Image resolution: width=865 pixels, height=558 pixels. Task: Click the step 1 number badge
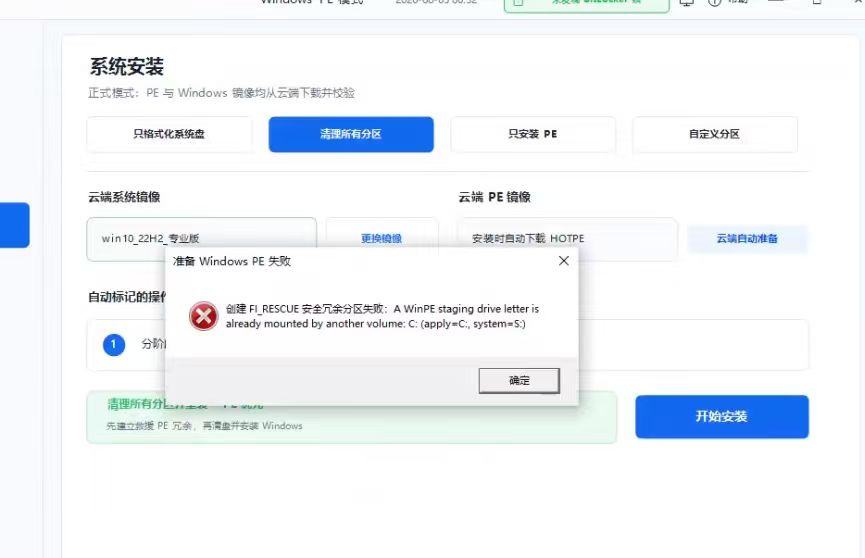(x=114, y=344)
